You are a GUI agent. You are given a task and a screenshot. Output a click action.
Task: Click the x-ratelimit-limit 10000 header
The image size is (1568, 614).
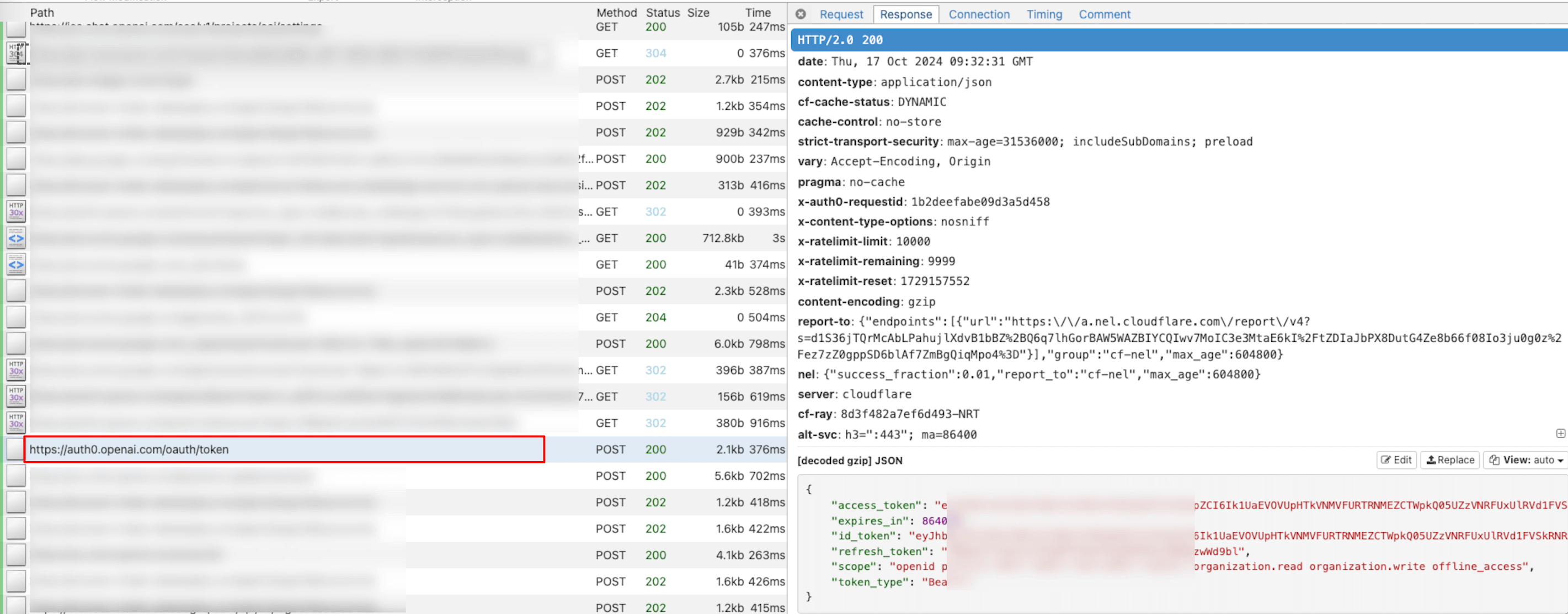coord(864,241)
